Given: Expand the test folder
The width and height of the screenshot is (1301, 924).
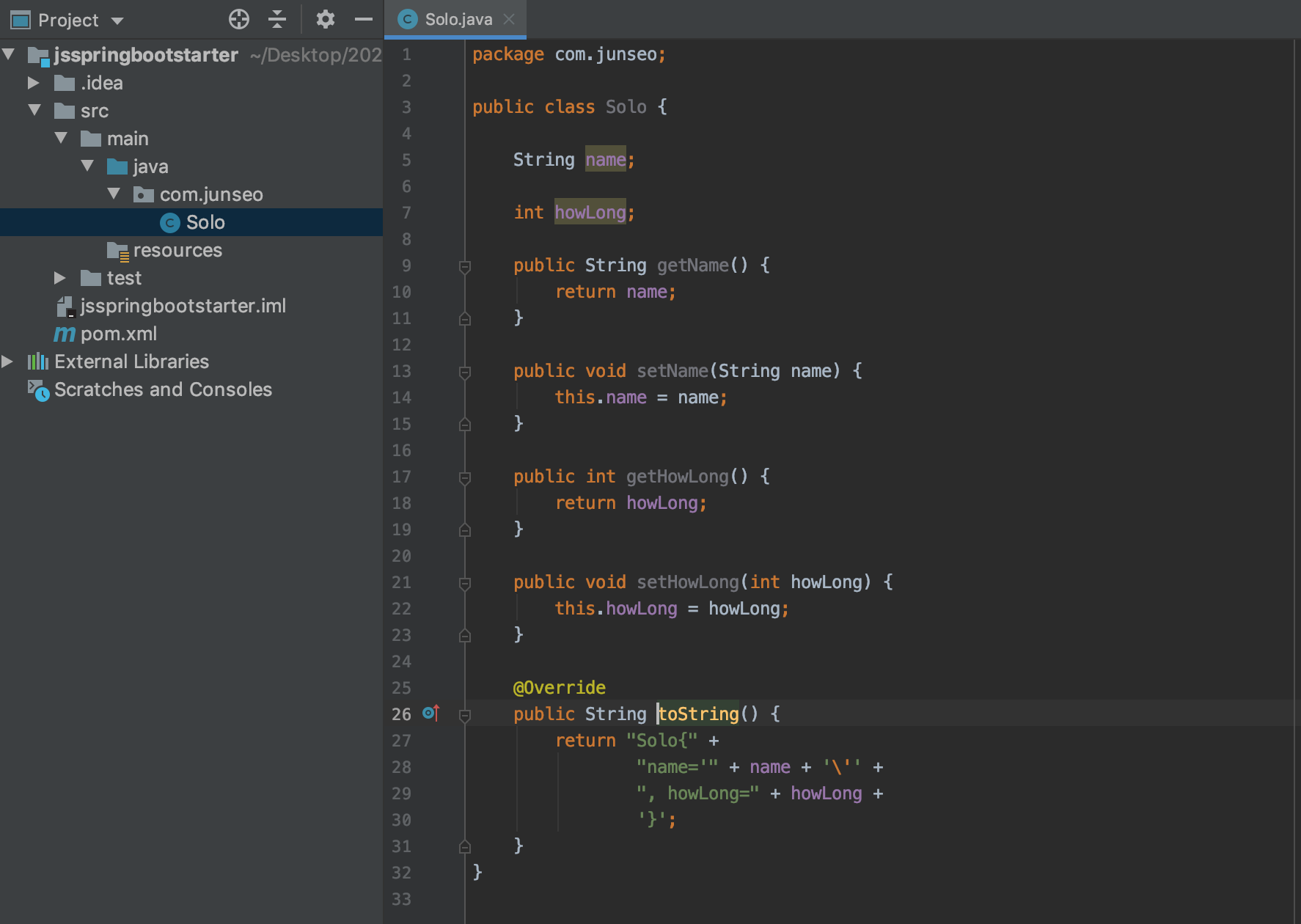Looking at the screenshot, I should (x=60, y=278).
